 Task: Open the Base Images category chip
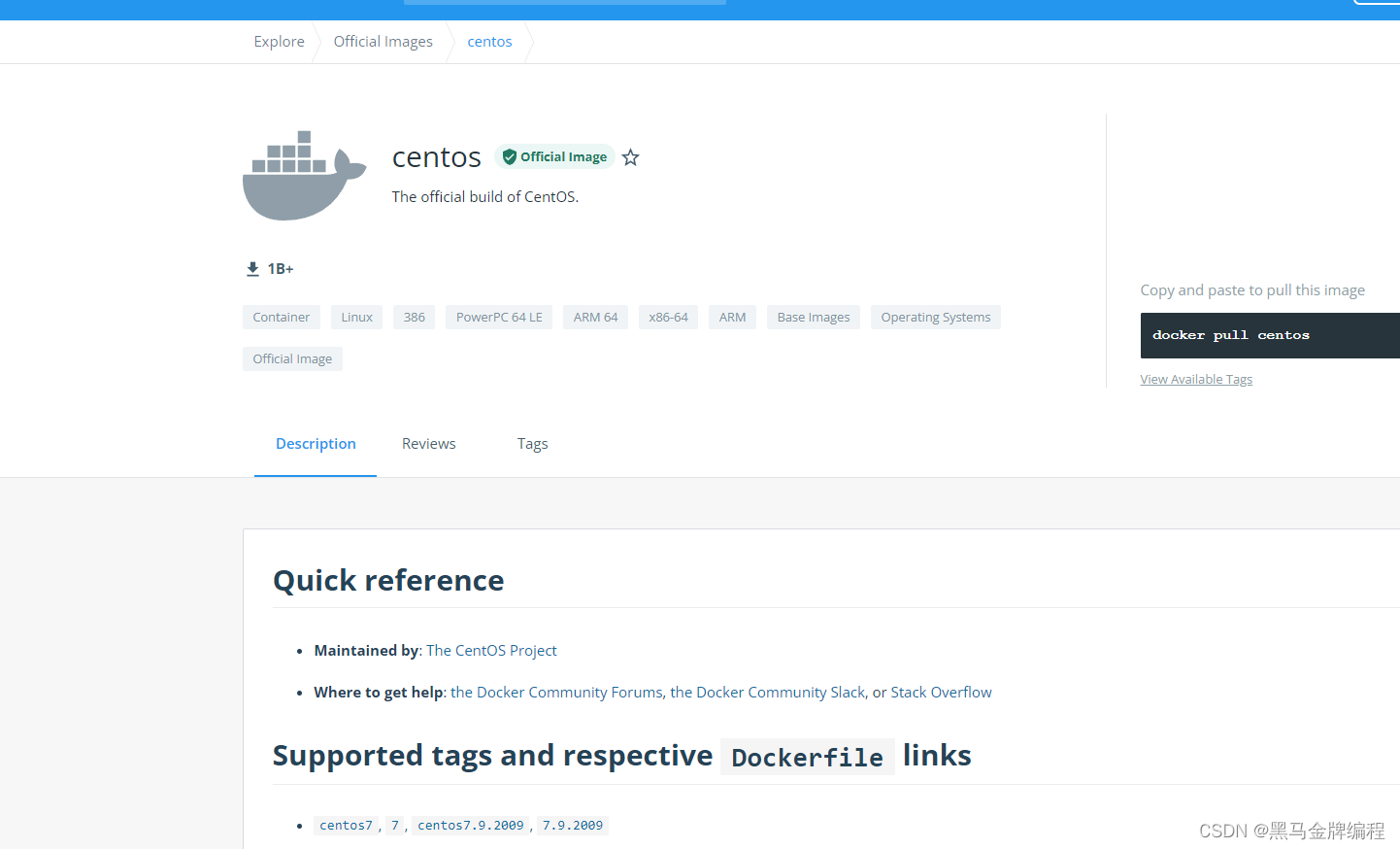click(x=814, y=318)
